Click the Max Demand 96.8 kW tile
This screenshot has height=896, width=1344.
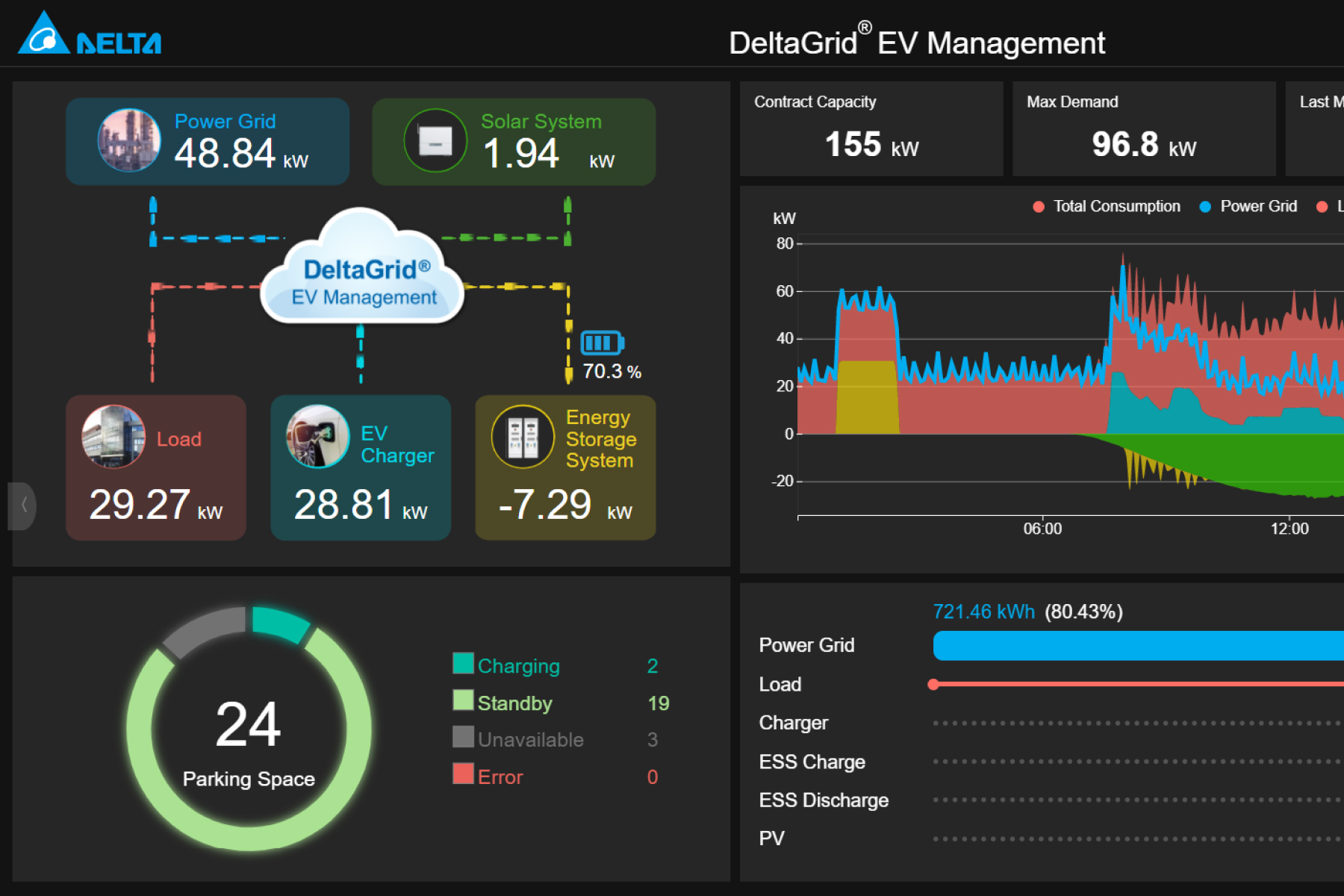1144,128
